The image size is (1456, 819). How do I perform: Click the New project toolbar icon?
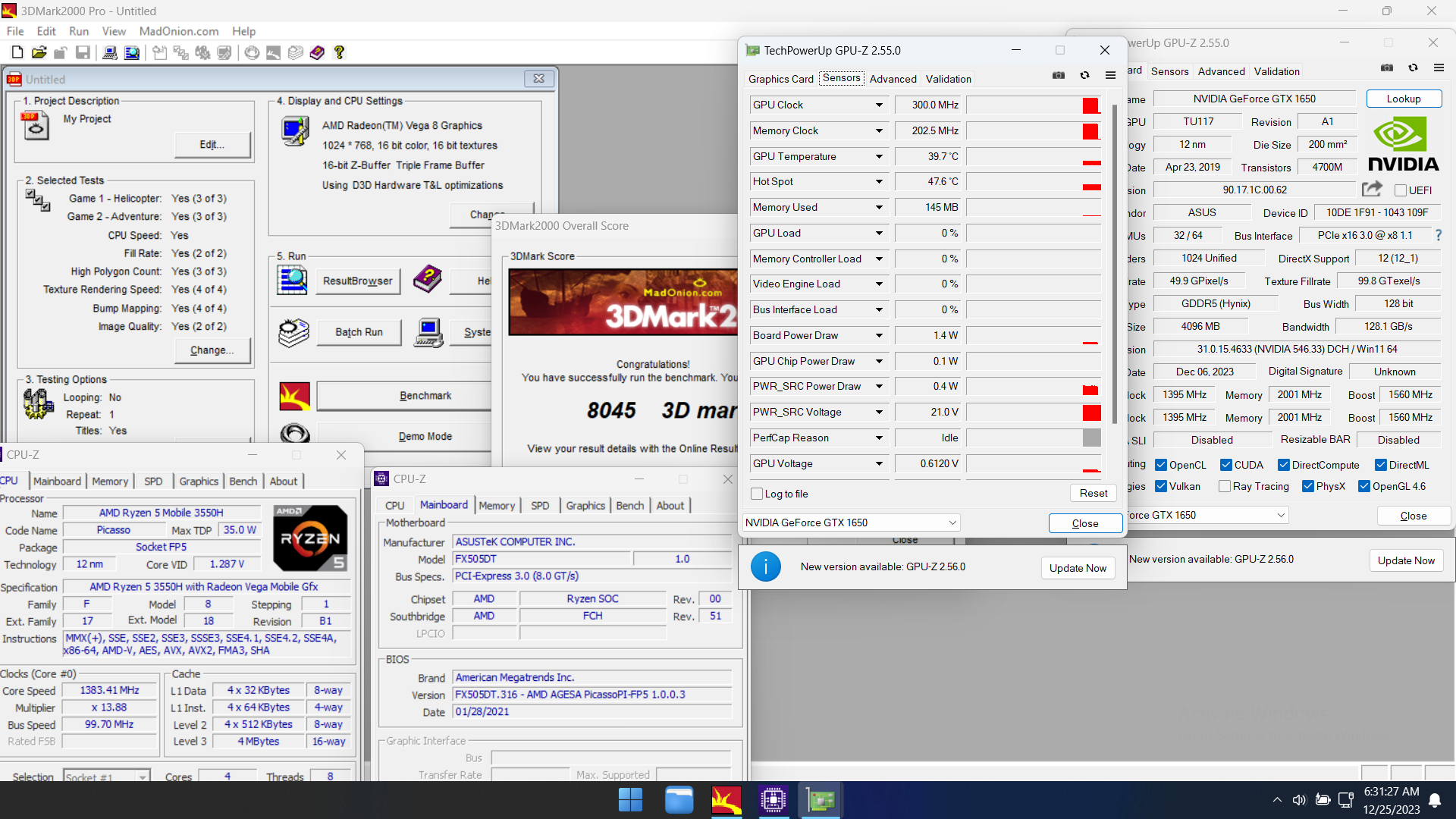click(17, 52)
